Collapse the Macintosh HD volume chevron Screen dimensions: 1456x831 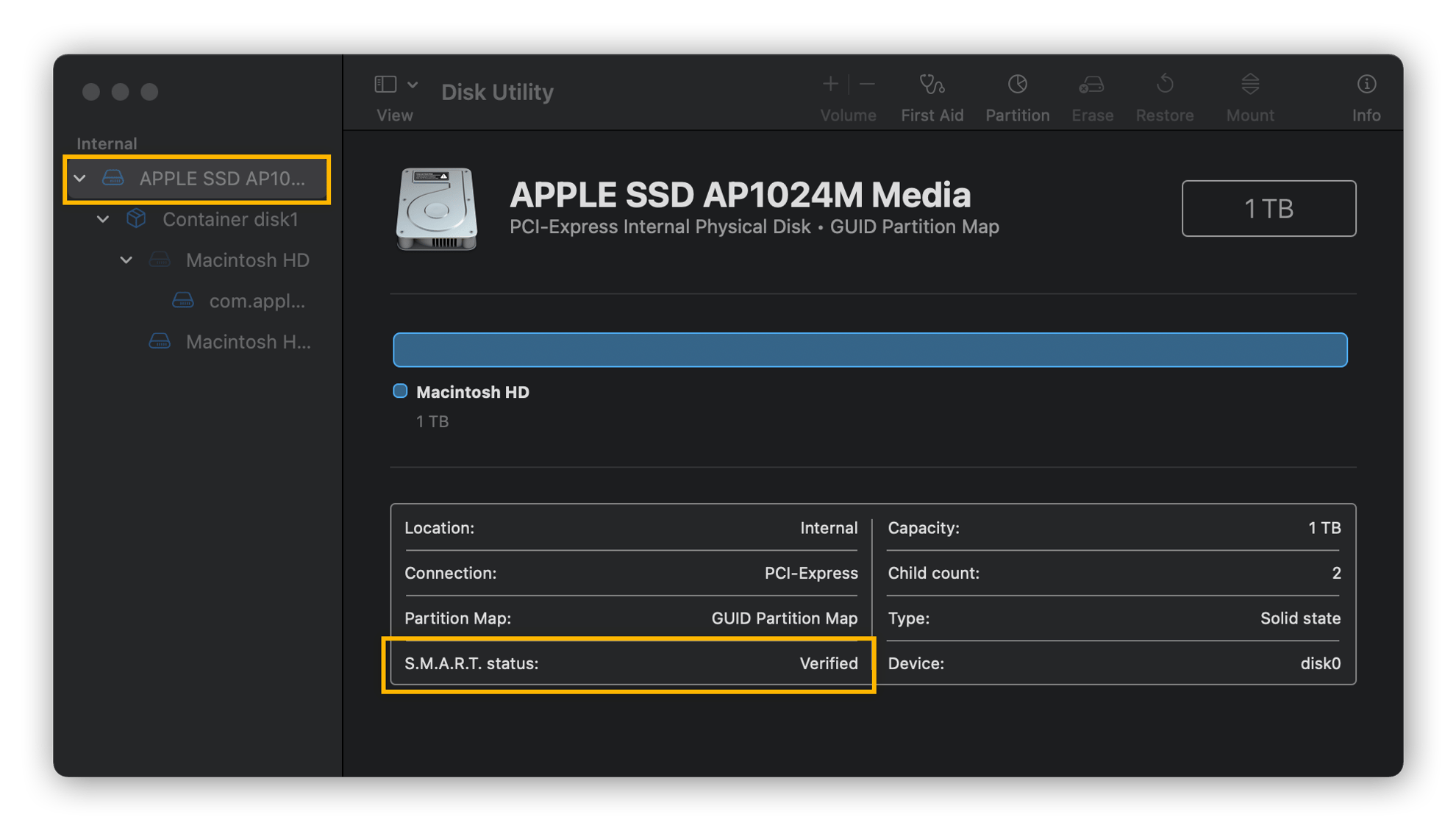point(126,260)
